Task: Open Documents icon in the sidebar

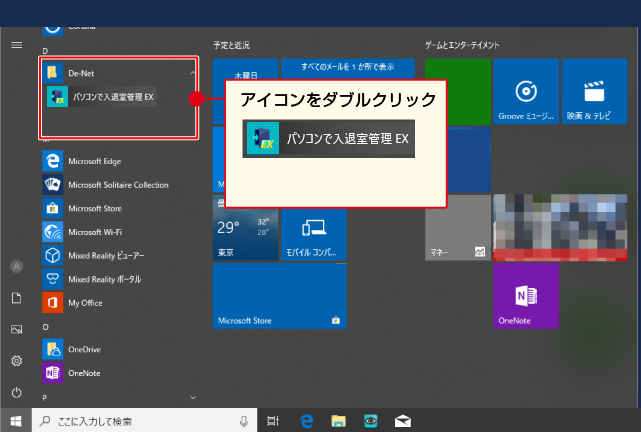Action: (16, 298)
